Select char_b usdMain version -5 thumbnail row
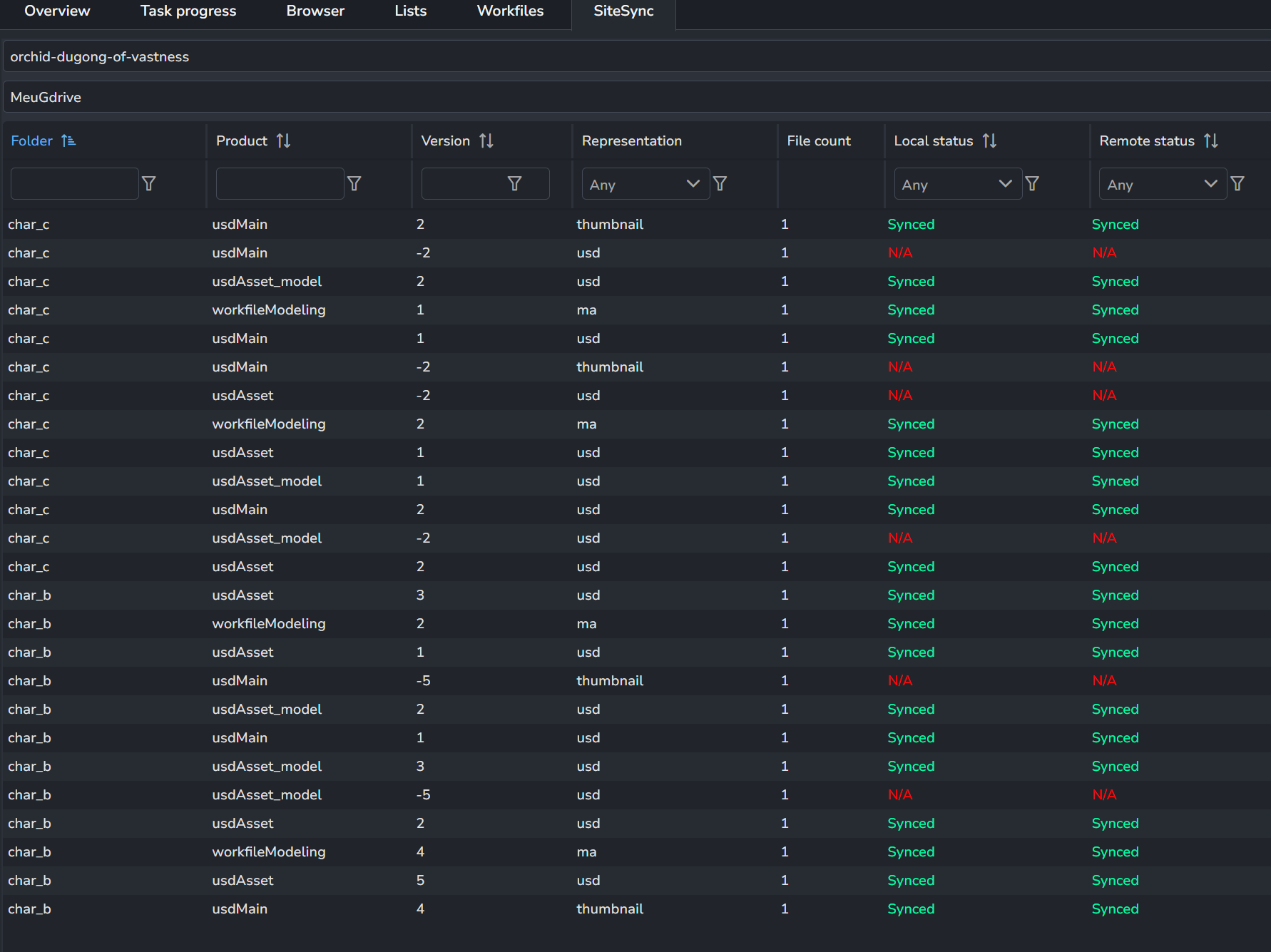Image resolution: width=1271 pixels, height=952 pixels. [635, 681]
